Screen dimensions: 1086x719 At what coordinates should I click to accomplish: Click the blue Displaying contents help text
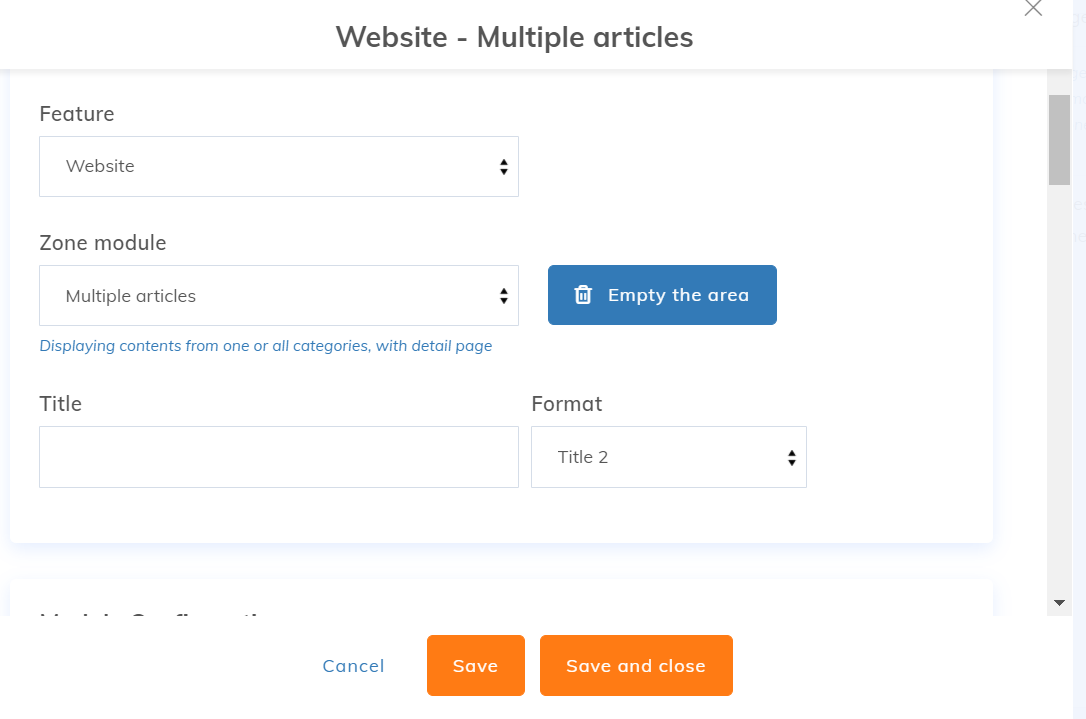pyautogui.click(x=266, y=346)
